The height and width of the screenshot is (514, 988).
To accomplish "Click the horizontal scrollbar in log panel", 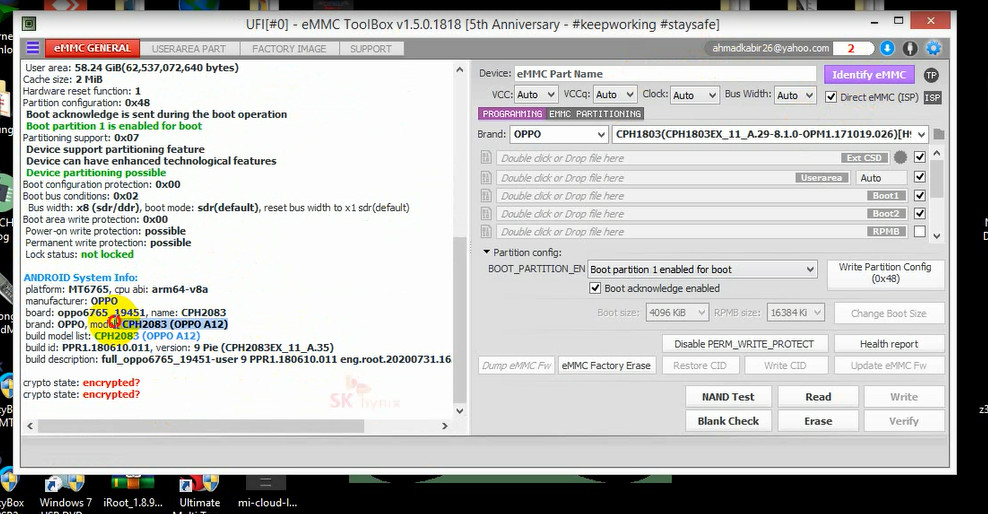I will click(200, 426).
